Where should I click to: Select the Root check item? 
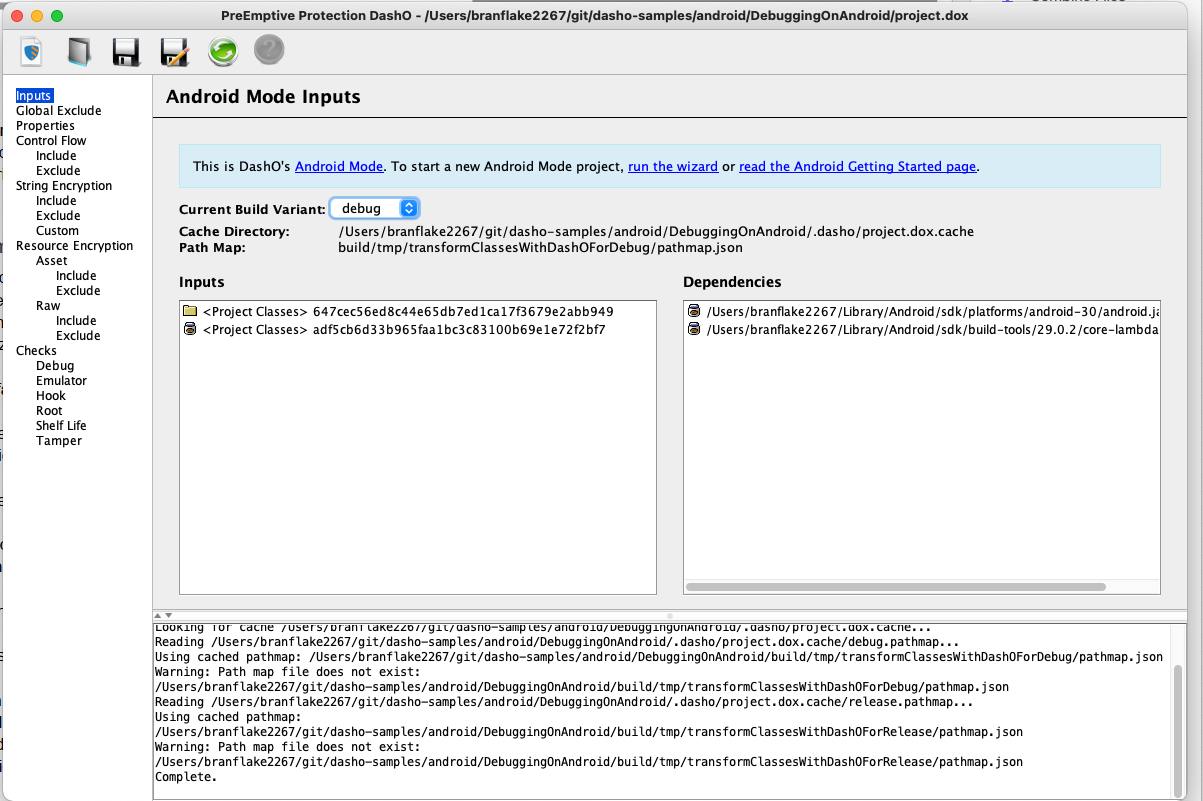tap(49, 411)
